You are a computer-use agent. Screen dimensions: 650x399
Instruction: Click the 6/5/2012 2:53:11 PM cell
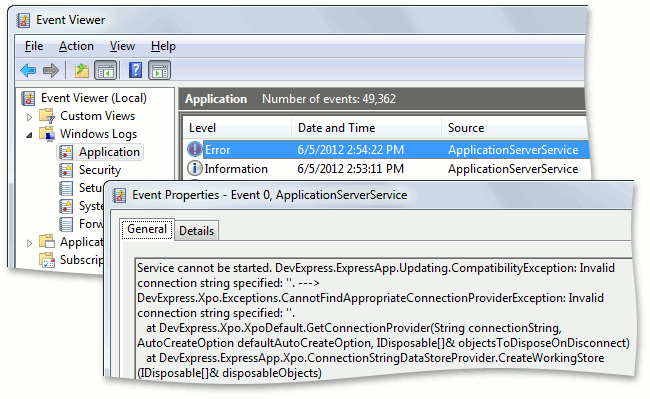(x=351, y=169)
